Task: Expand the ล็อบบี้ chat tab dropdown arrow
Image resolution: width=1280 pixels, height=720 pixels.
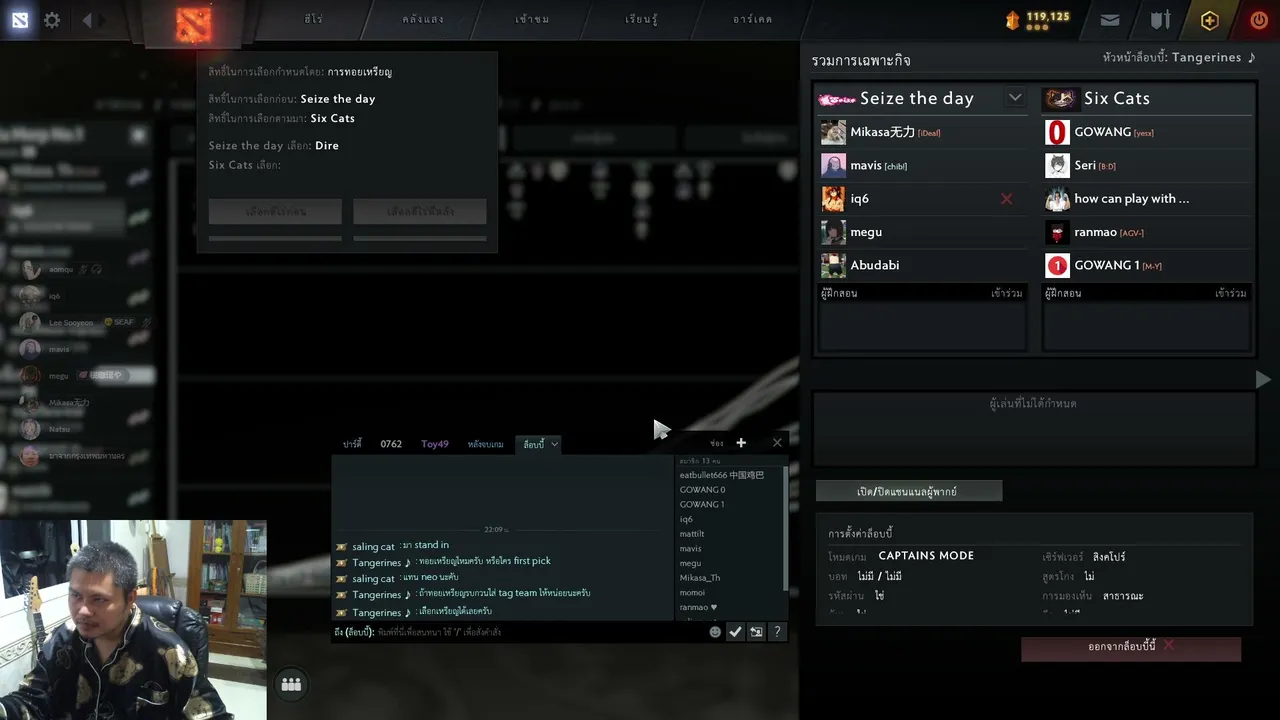Action: click(x=554, y=444)
